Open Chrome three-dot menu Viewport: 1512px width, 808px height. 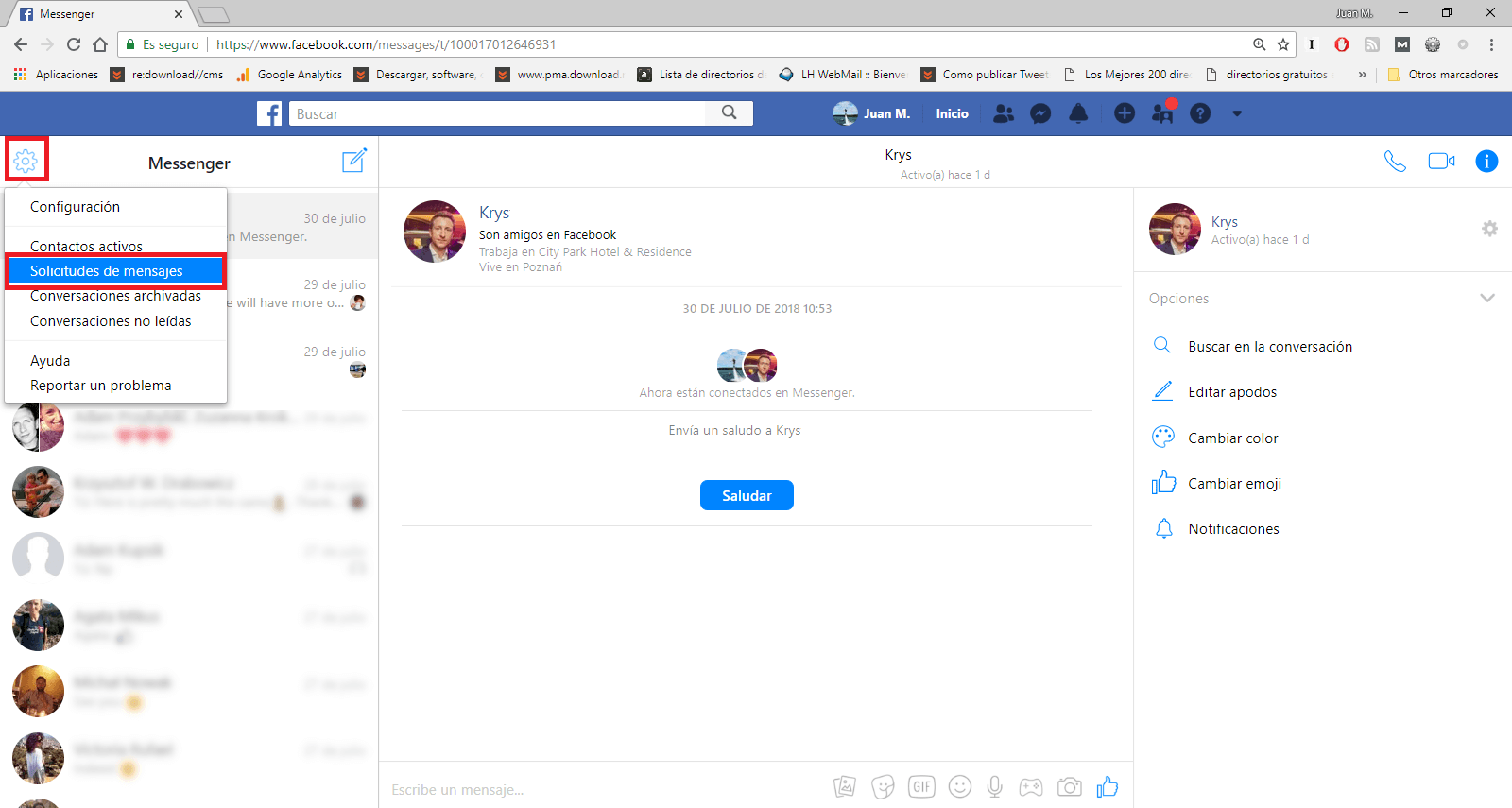tap(1491, 44)
